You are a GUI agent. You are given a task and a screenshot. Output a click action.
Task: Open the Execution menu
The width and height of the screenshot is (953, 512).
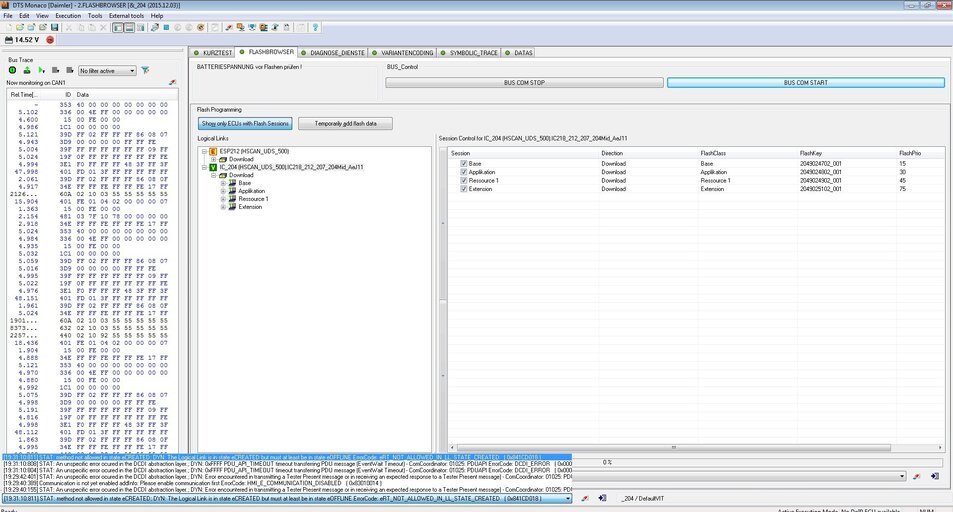coord(68,16)
